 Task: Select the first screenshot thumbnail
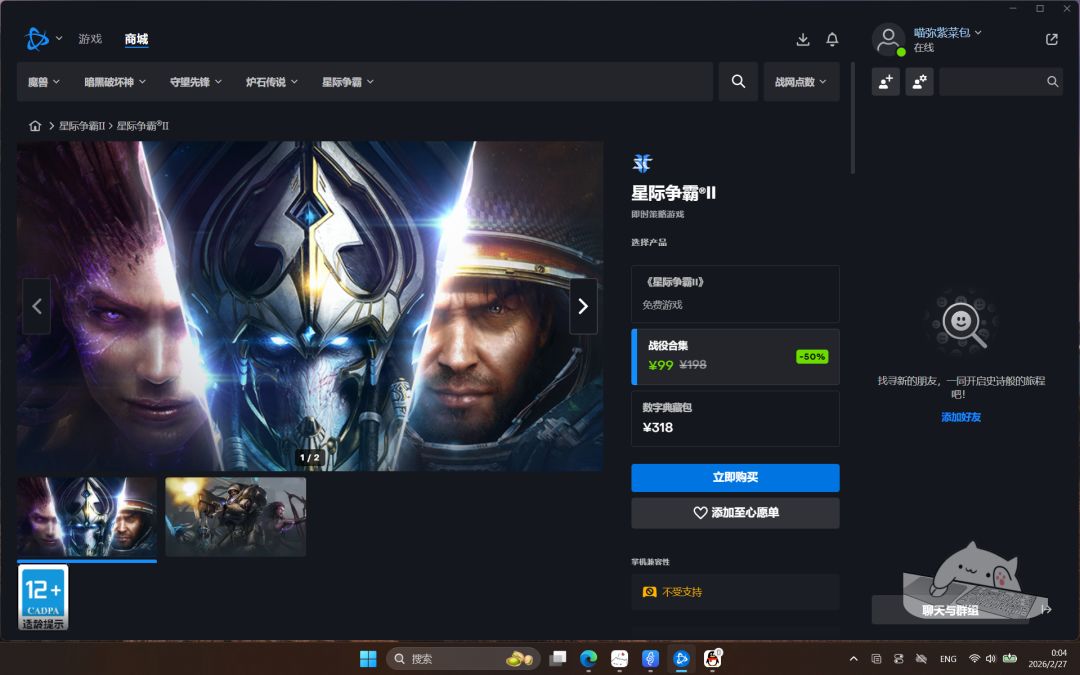click(x=87, y=517)
